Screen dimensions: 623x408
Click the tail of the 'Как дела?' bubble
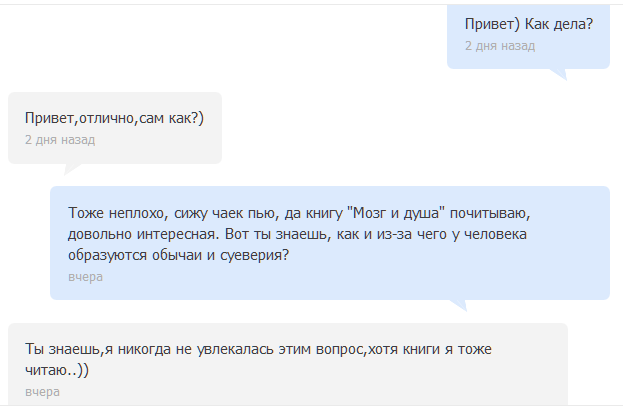pyautogui.click(x=559, y=74)
